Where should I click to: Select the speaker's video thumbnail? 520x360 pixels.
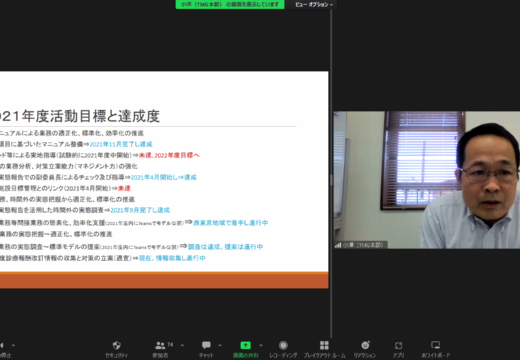tap(427, 180)
